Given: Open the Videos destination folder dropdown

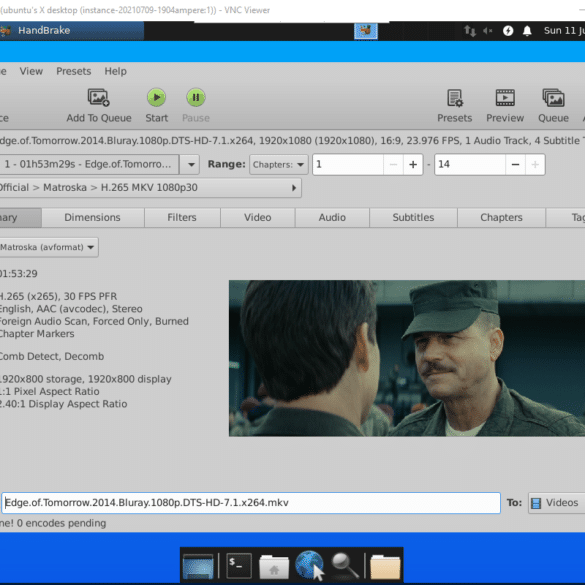Looking at the screenshot, I should coord(556,503).
